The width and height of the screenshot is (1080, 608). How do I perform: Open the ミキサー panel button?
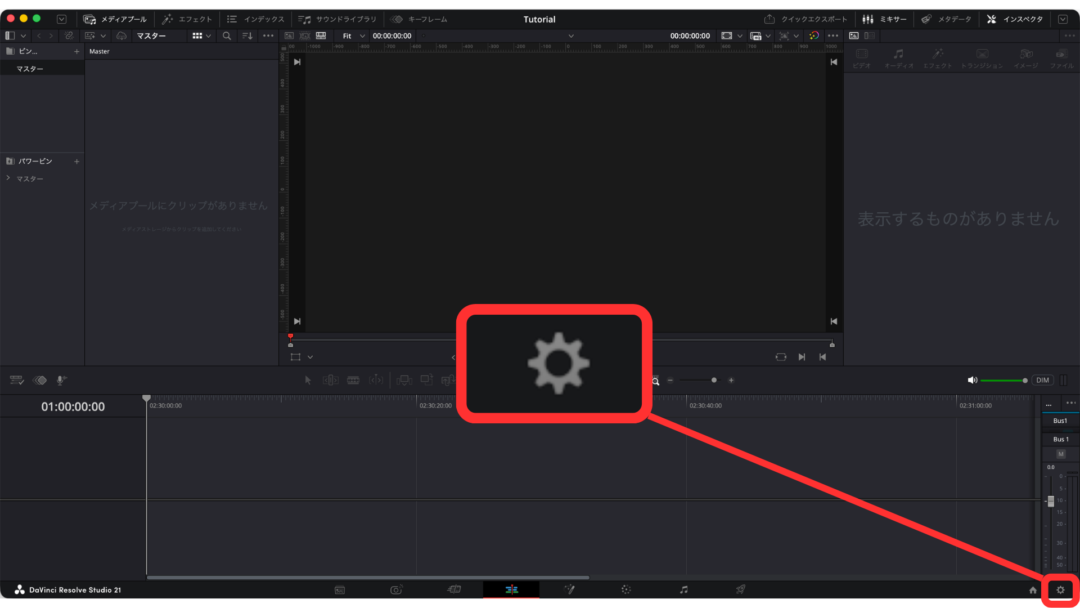[x=885, y=19]
